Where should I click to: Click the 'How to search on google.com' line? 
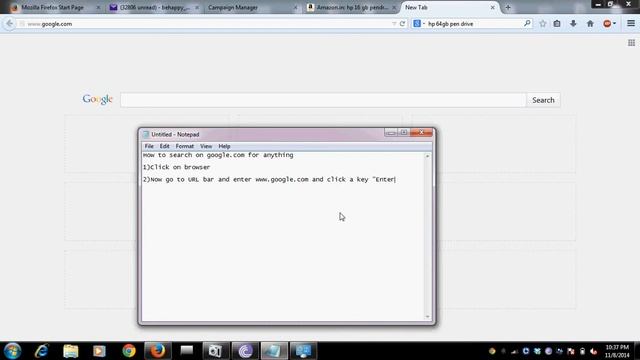click(x=218, y=155)
